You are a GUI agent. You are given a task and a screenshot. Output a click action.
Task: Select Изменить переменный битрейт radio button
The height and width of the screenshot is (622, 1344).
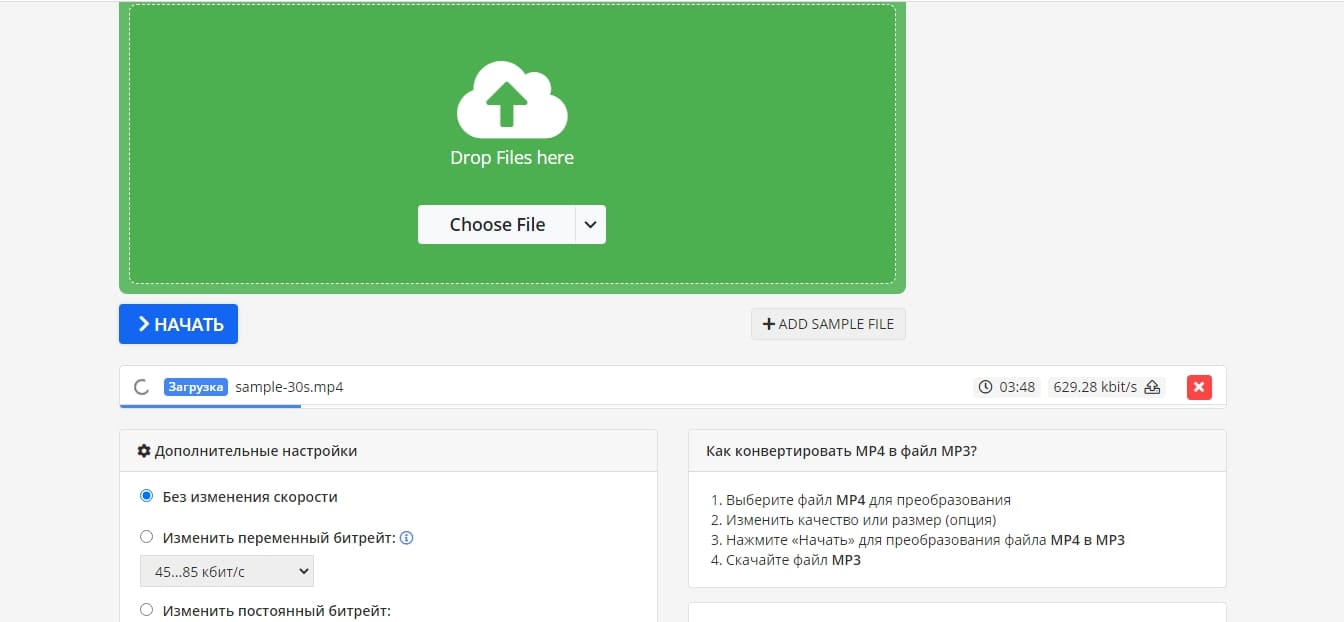pyautogui.click(x=147, y=537)
